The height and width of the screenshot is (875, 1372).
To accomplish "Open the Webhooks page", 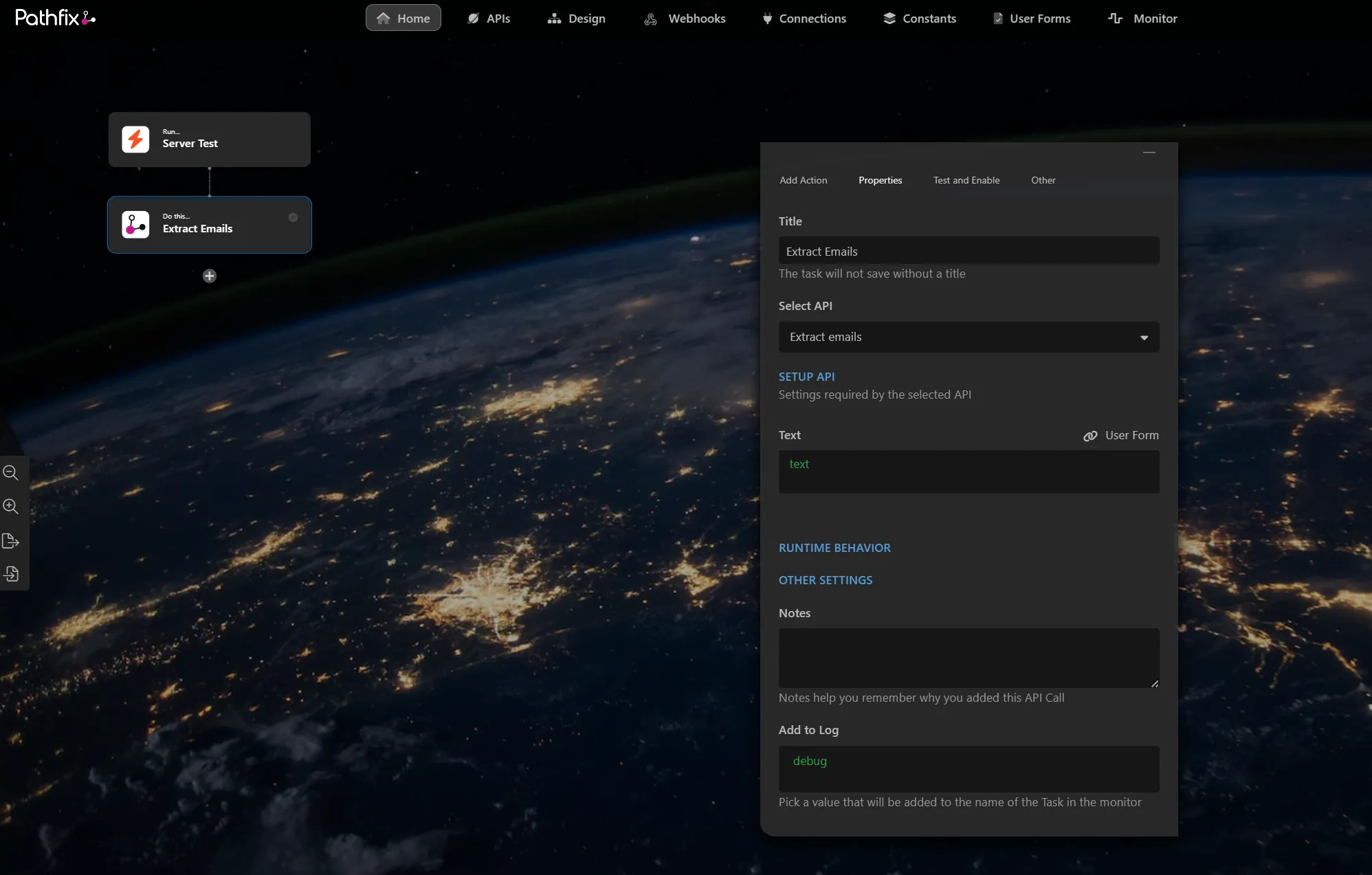I will 685,19.
